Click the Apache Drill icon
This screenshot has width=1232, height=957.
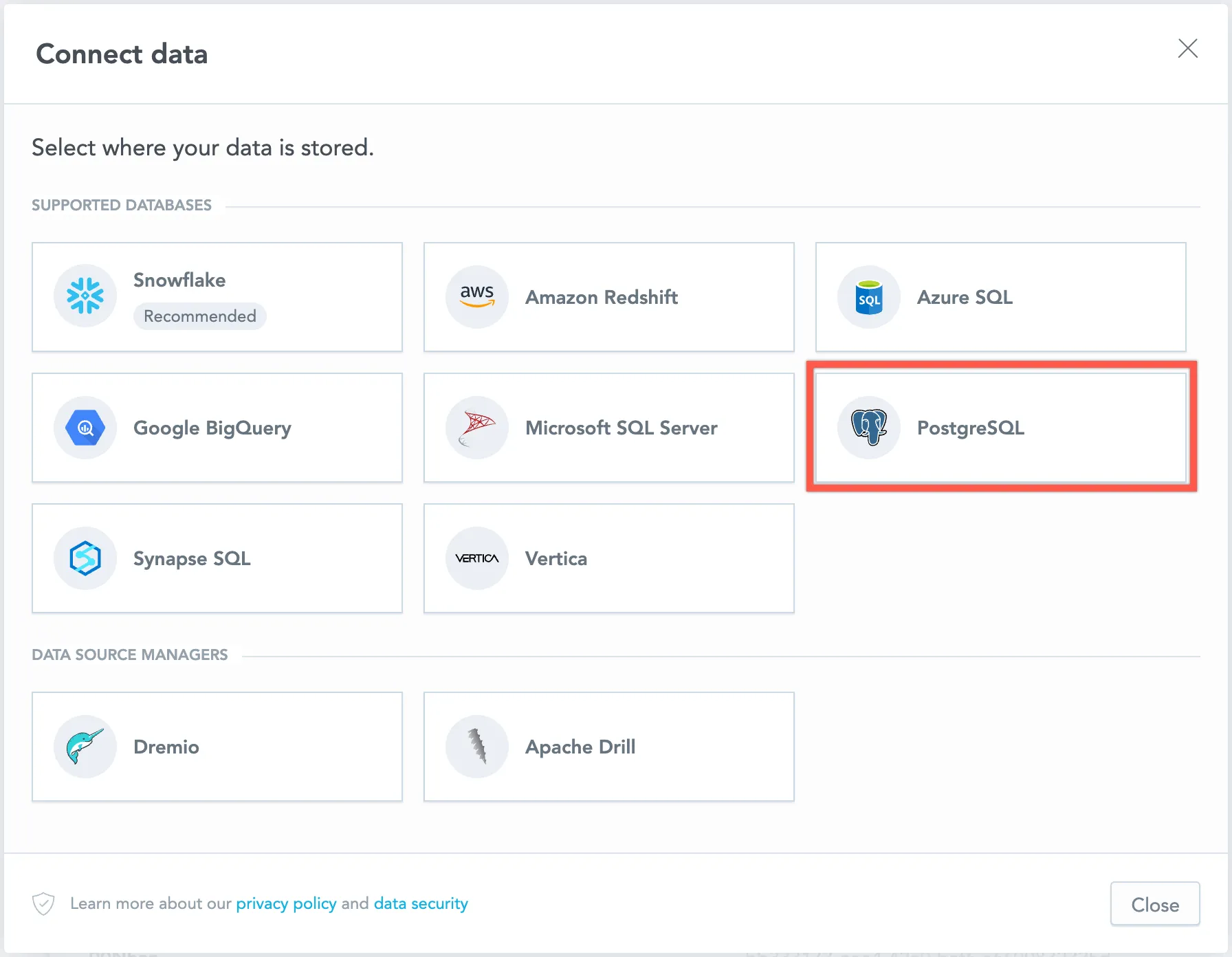476,747
